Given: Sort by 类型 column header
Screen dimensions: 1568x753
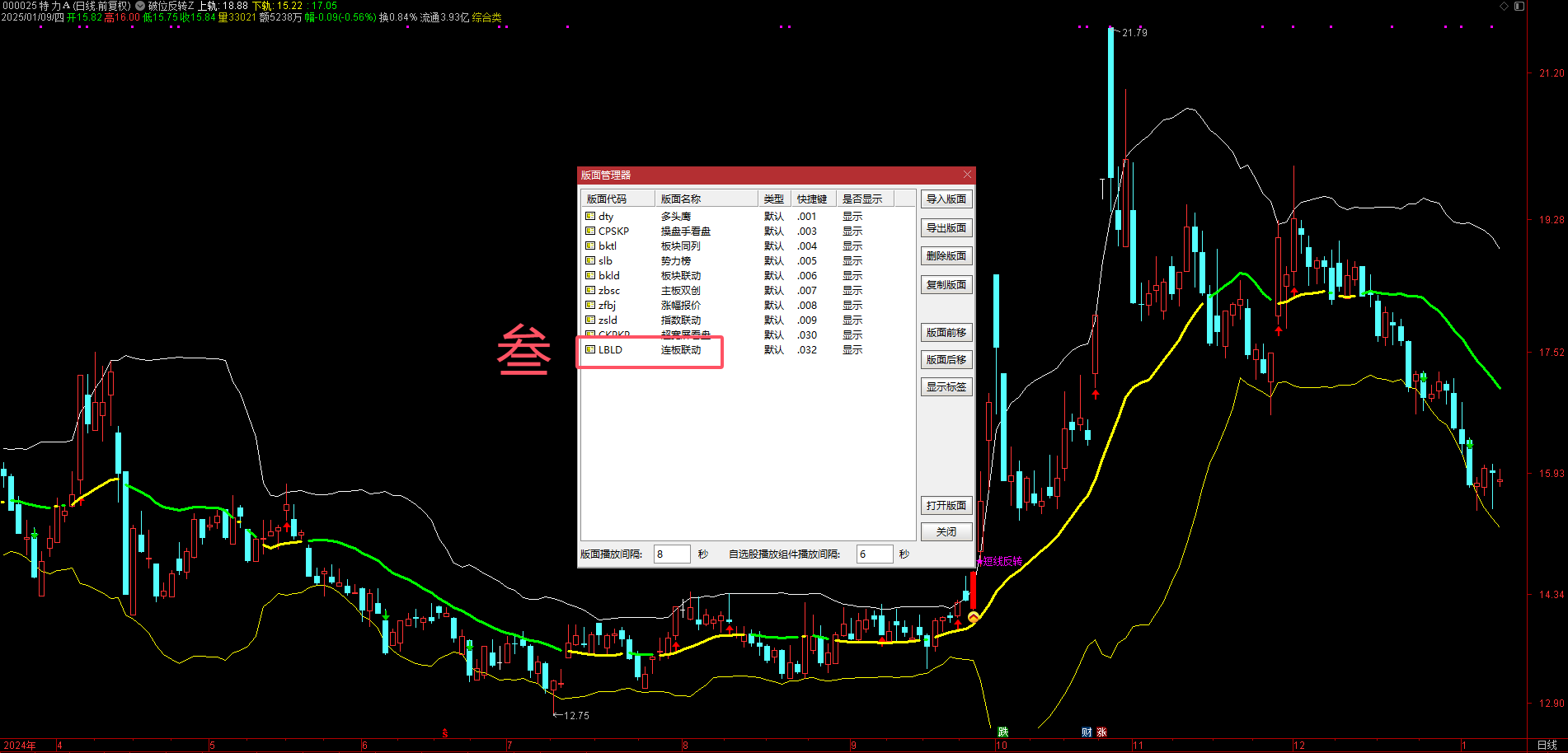Looking at the screenshot, I should tap(774, 199).
